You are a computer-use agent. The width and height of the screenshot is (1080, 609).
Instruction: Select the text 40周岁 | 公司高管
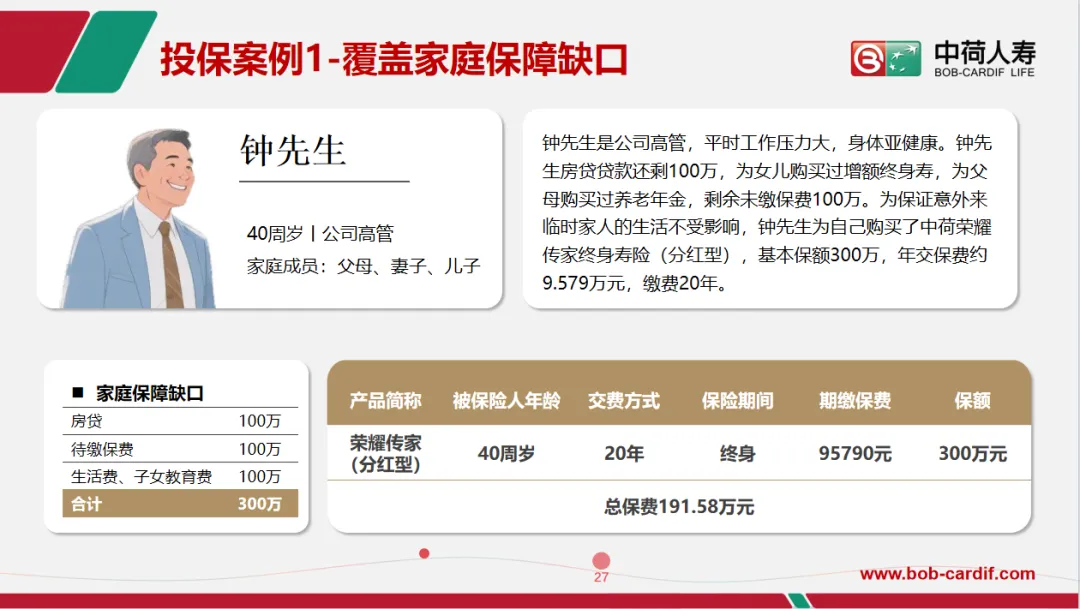[x=320, y=234]
